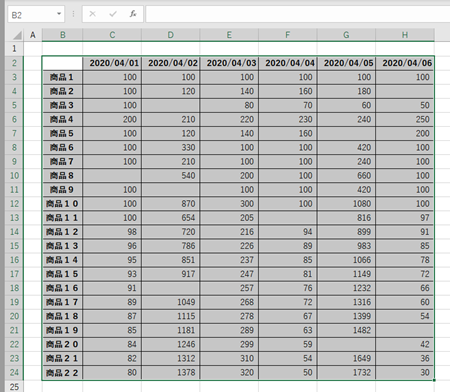The height and width of the screenshot is (392, 450).
Task: Click cell with value 1649
Action: coord(346,358)
